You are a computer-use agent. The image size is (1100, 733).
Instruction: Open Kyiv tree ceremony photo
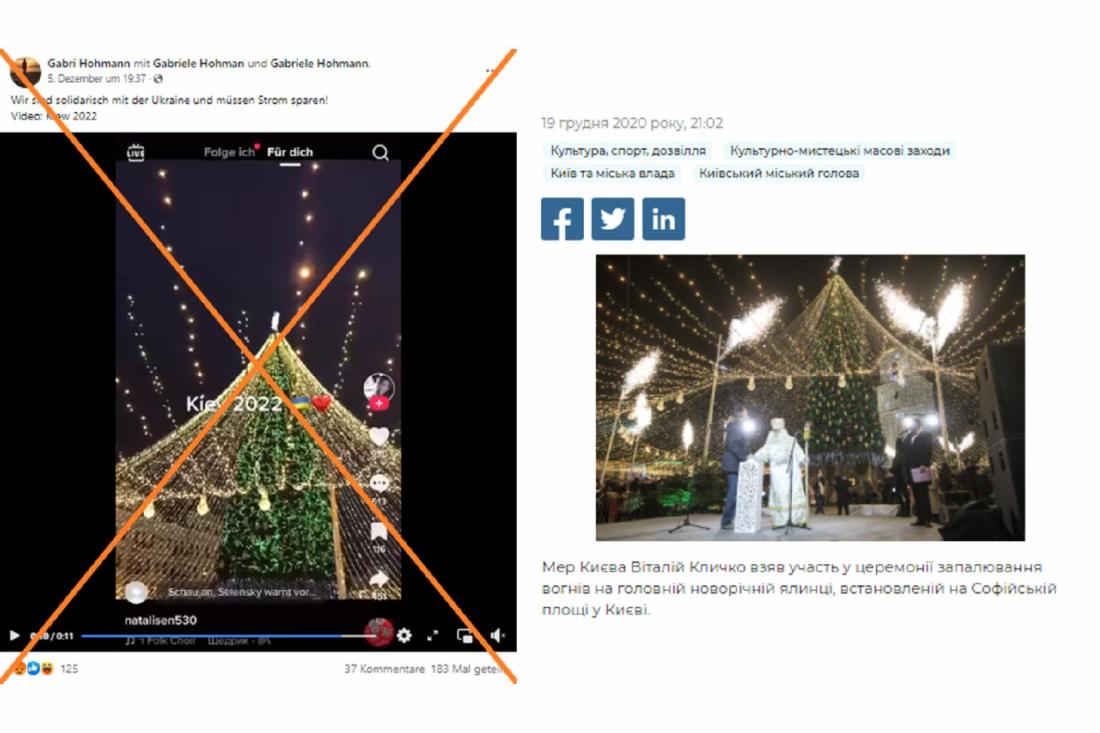(x=810, y=398)
